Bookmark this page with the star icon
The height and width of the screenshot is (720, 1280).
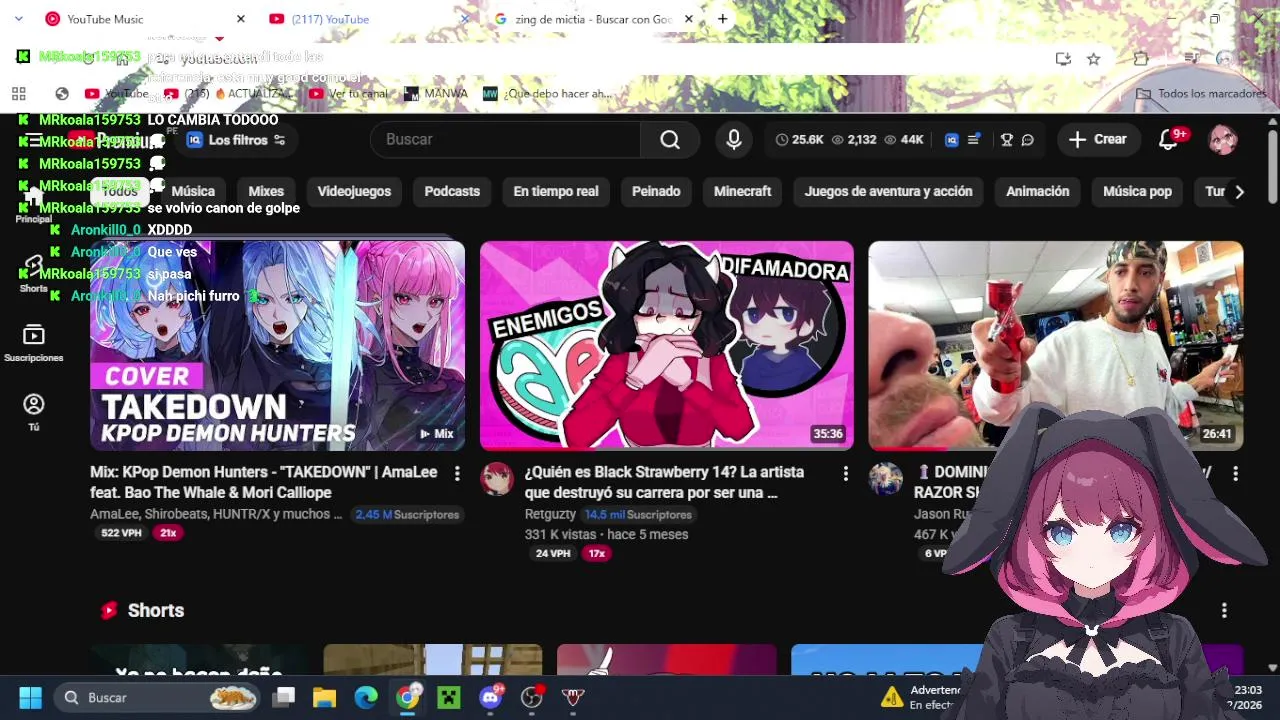[1094, 59]
